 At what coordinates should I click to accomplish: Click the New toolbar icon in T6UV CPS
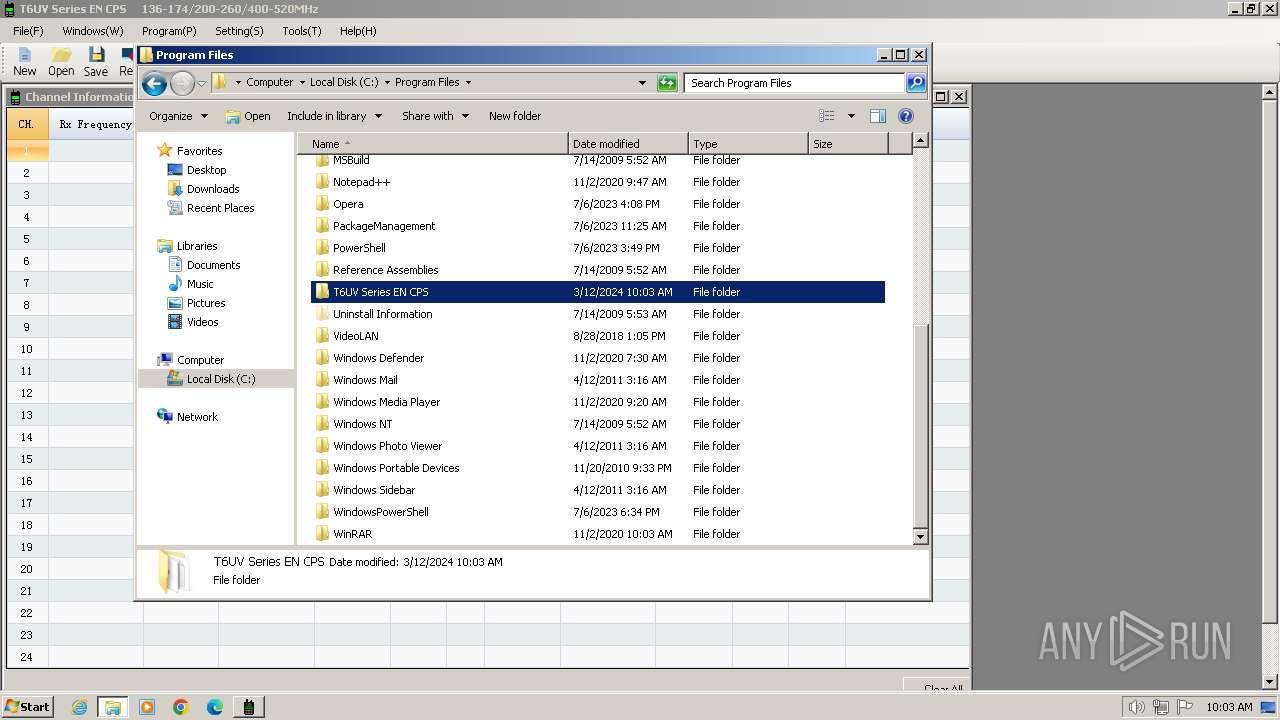click(24, 62)
